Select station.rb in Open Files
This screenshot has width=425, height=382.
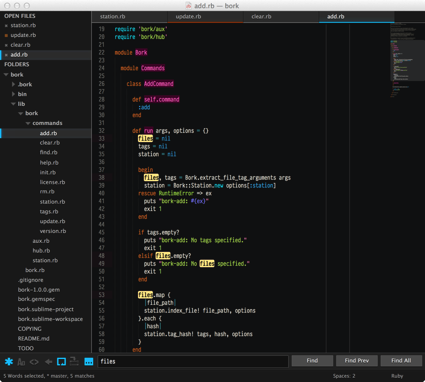click(23, 26)
